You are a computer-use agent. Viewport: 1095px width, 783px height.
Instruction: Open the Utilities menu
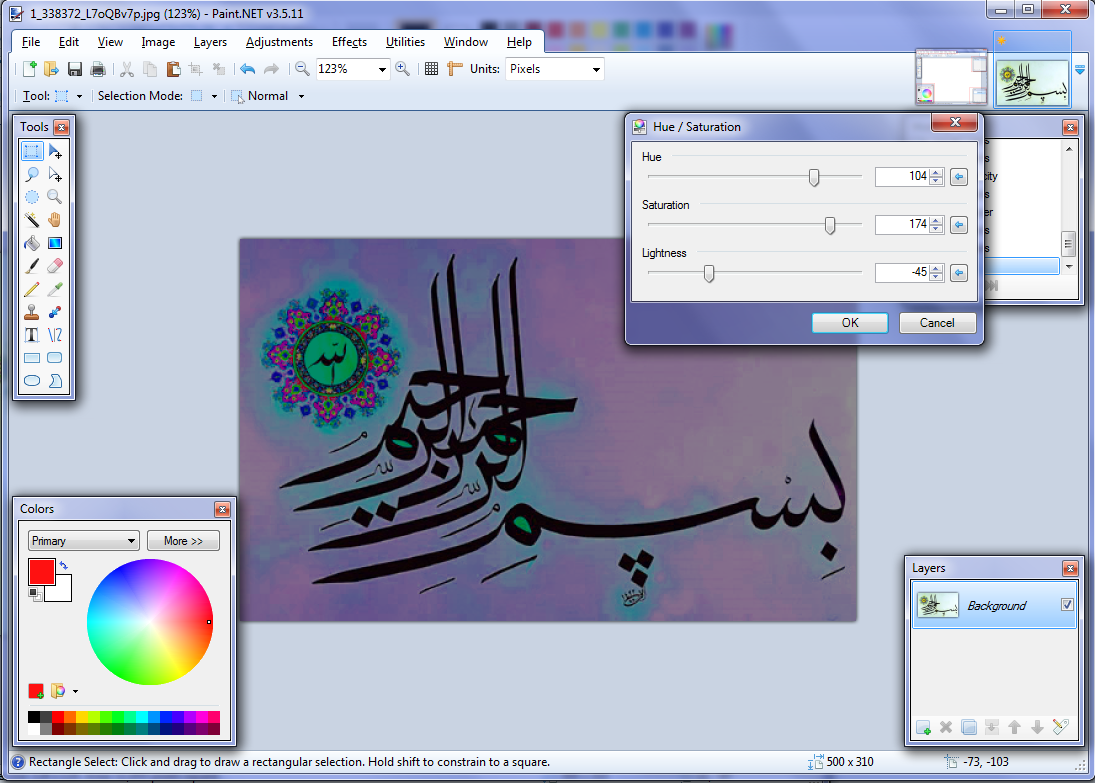tap(405, 42)
